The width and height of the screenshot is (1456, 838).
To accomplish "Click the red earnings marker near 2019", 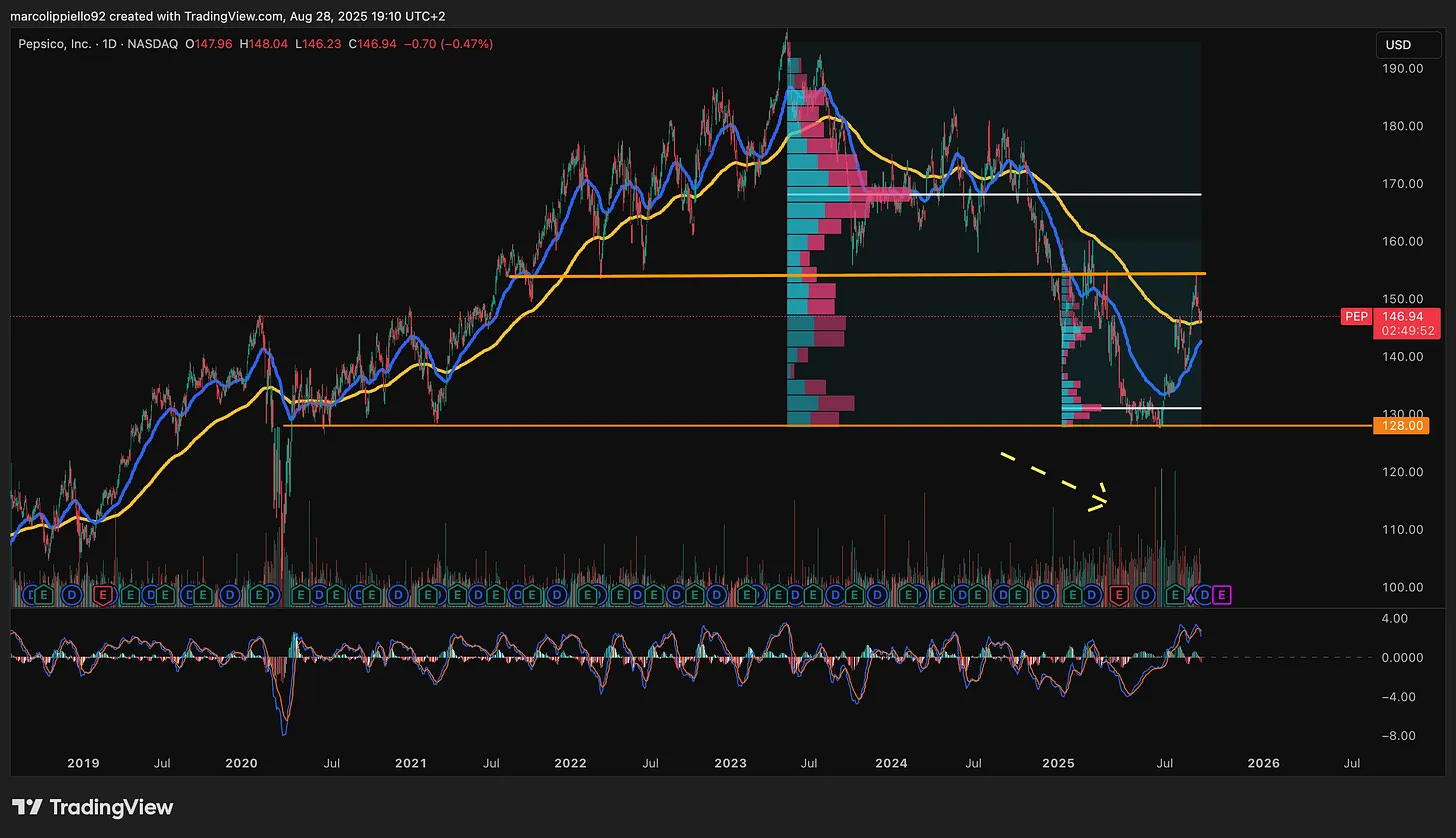I will 102,595.
